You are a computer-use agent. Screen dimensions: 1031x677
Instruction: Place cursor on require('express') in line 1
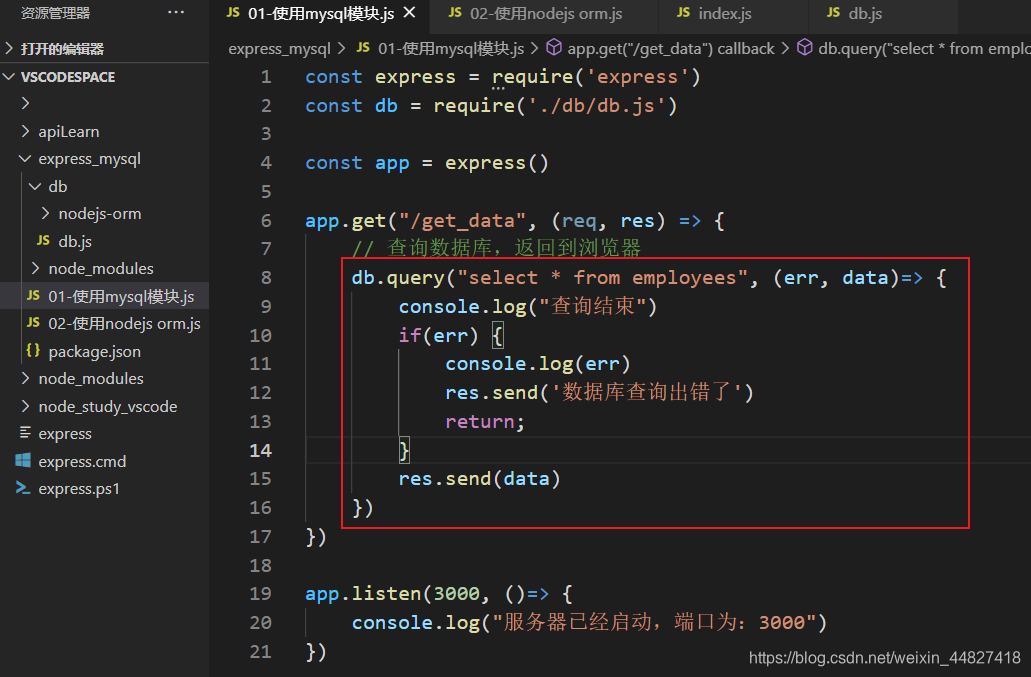(596, 77)
